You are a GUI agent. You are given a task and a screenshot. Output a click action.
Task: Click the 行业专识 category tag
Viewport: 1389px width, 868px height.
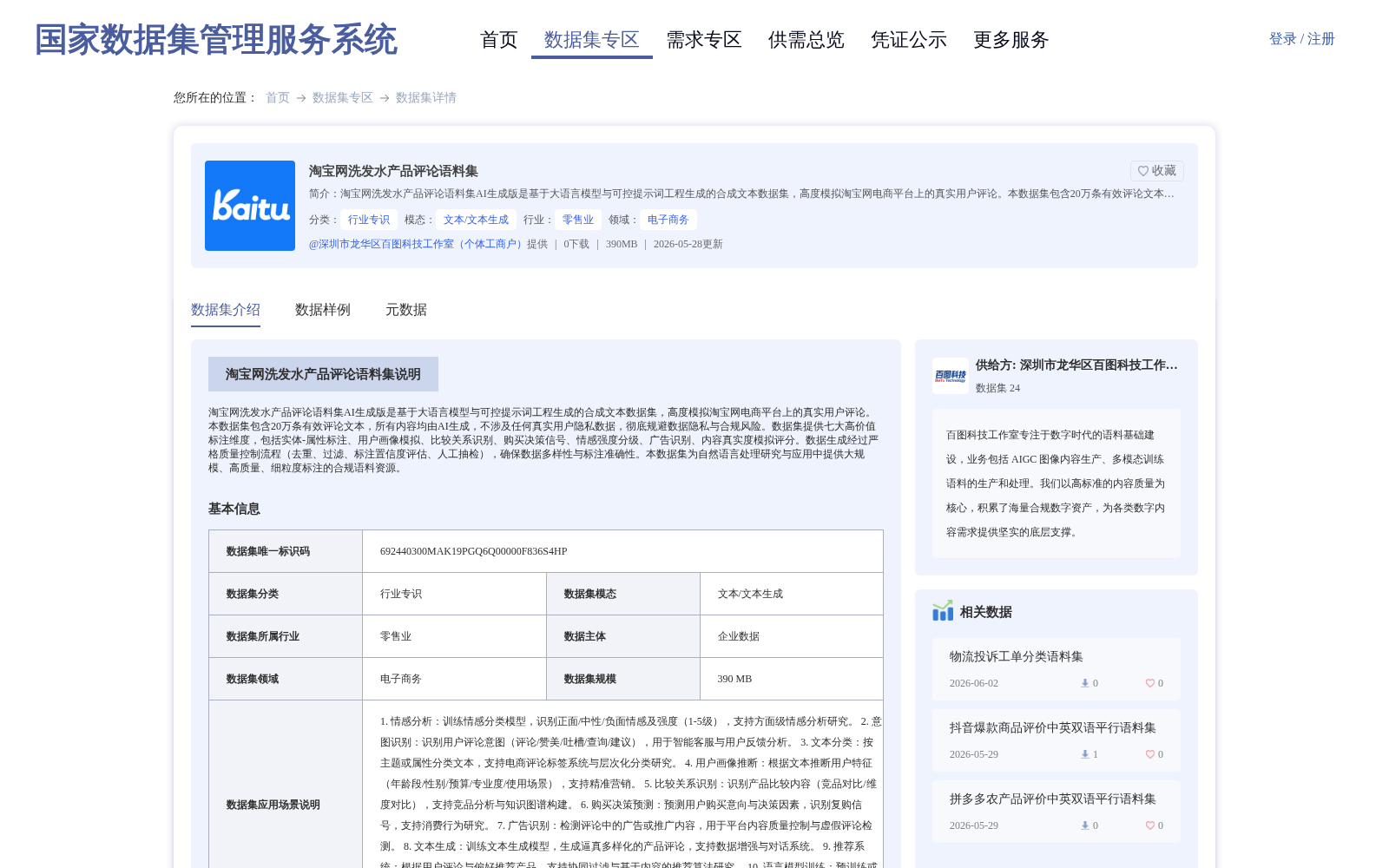tap(369, 220)
